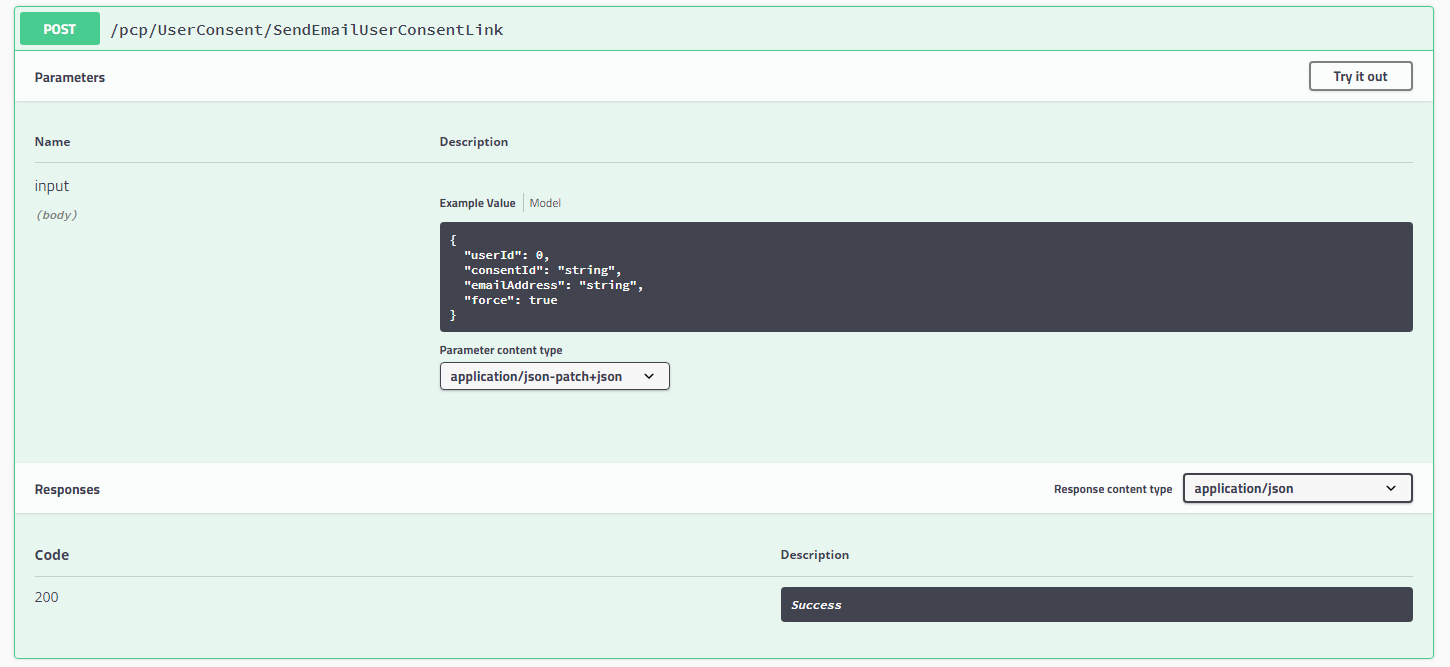This screenshot has height=667, width=1450.
Task: Click the Response content type label
Action: pos(1113,490)
